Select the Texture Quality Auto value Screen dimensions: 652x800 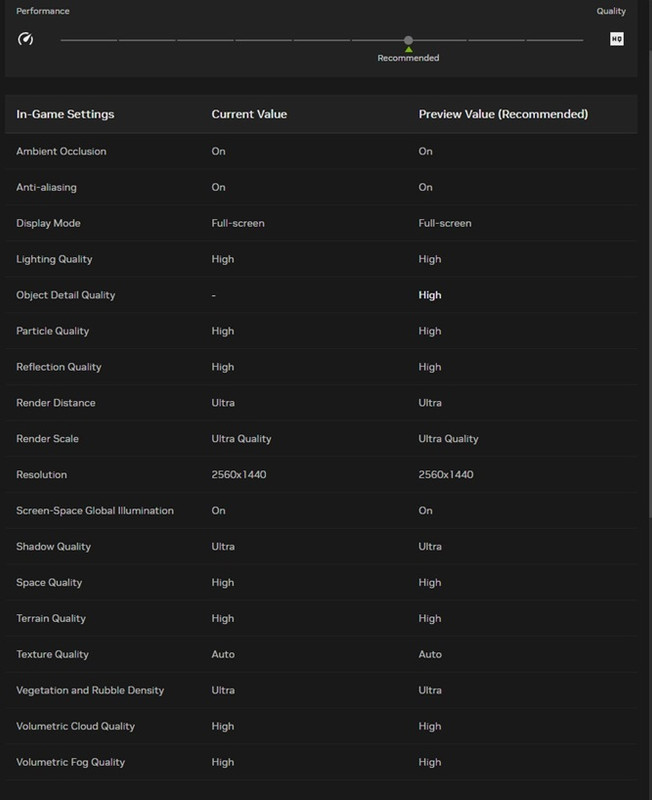[223, 654]
